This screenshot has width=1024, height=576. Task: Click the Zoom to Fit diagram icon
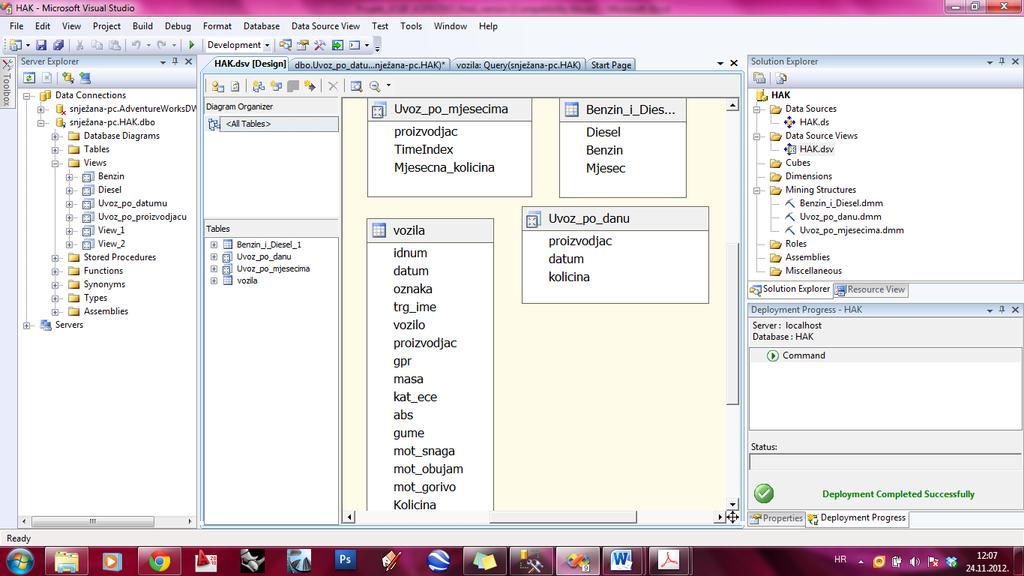pyautogui.click(x=356, y=86)
